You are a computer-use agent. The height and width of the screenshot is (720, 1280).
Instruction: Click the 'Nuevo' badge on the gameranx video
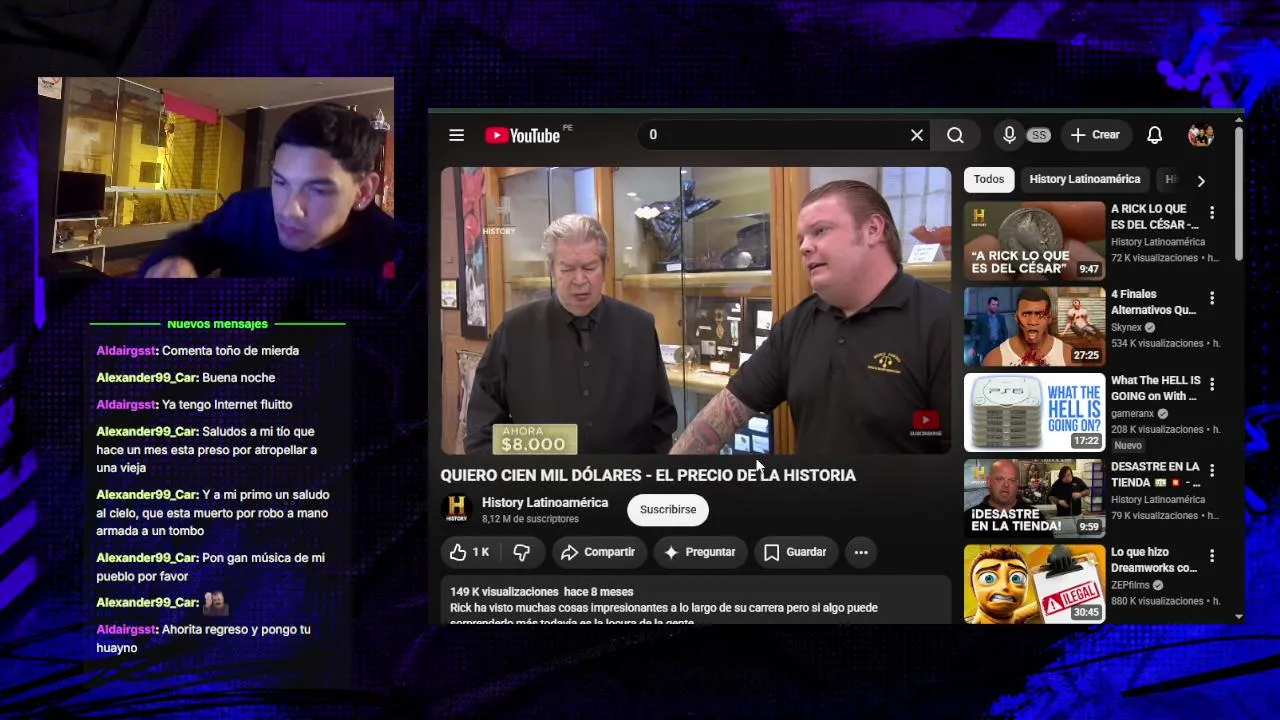point(1127,445)
